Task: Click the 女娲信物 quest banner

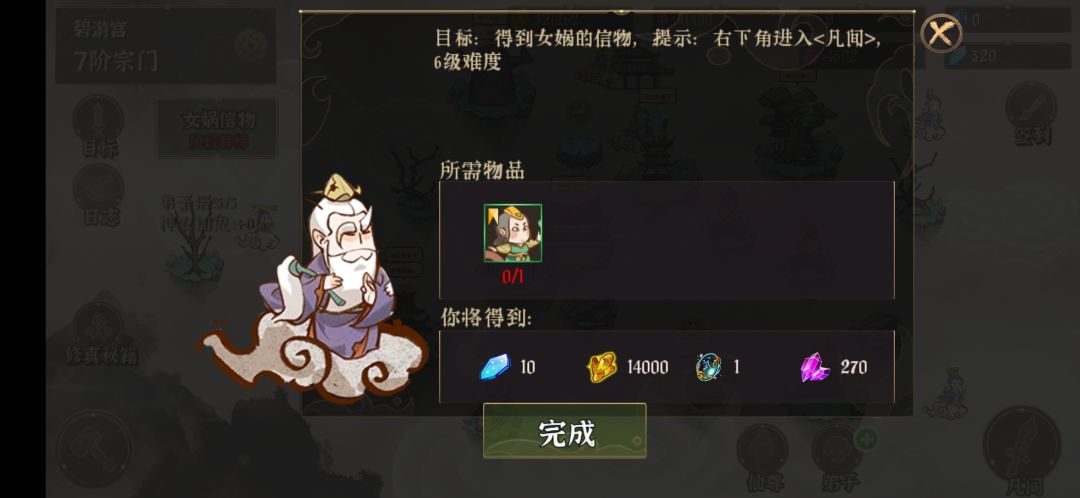Action: coord(218,127)
